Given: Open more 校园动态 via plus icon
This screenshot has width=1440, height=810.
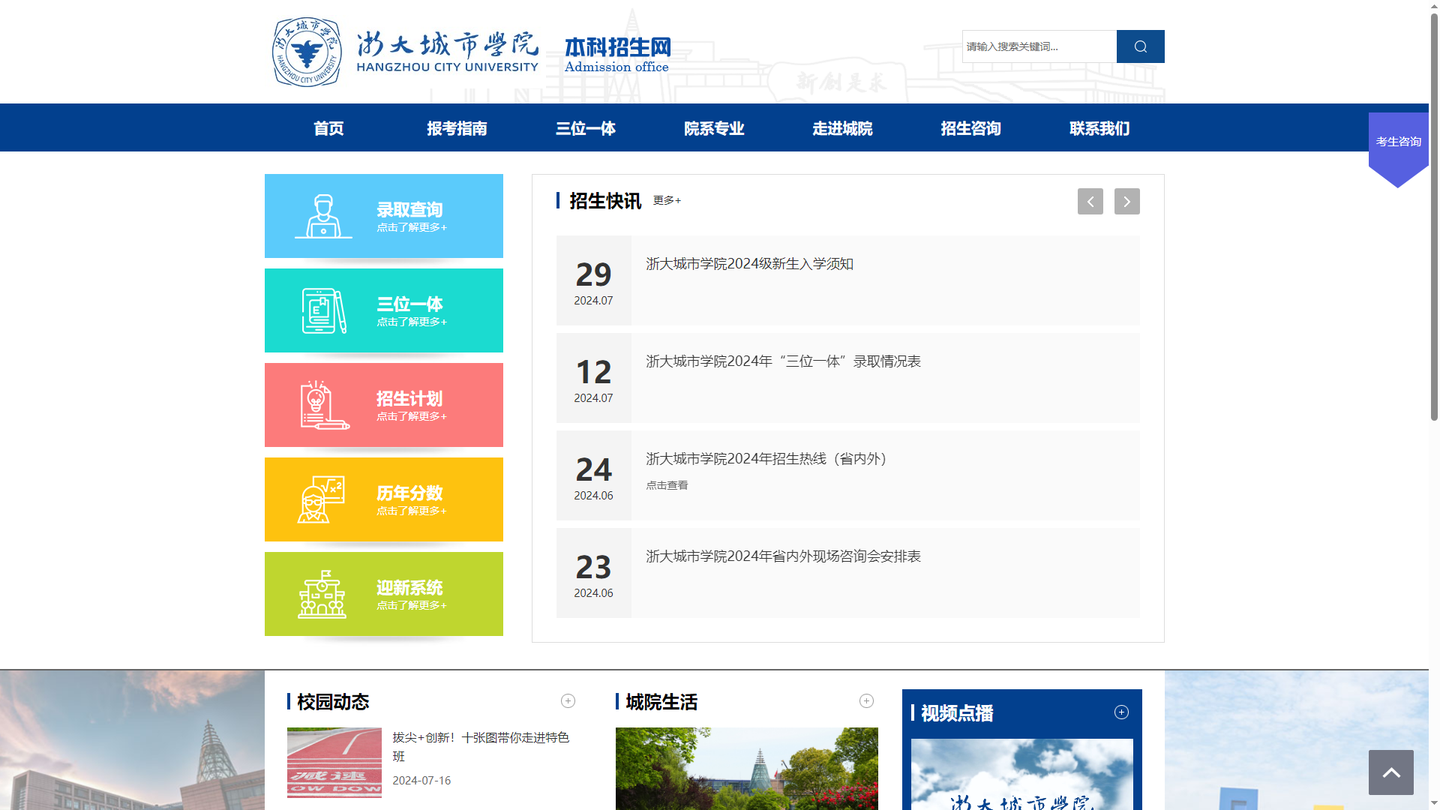Looking at the screenshot, I should click(x=568, y=701).
